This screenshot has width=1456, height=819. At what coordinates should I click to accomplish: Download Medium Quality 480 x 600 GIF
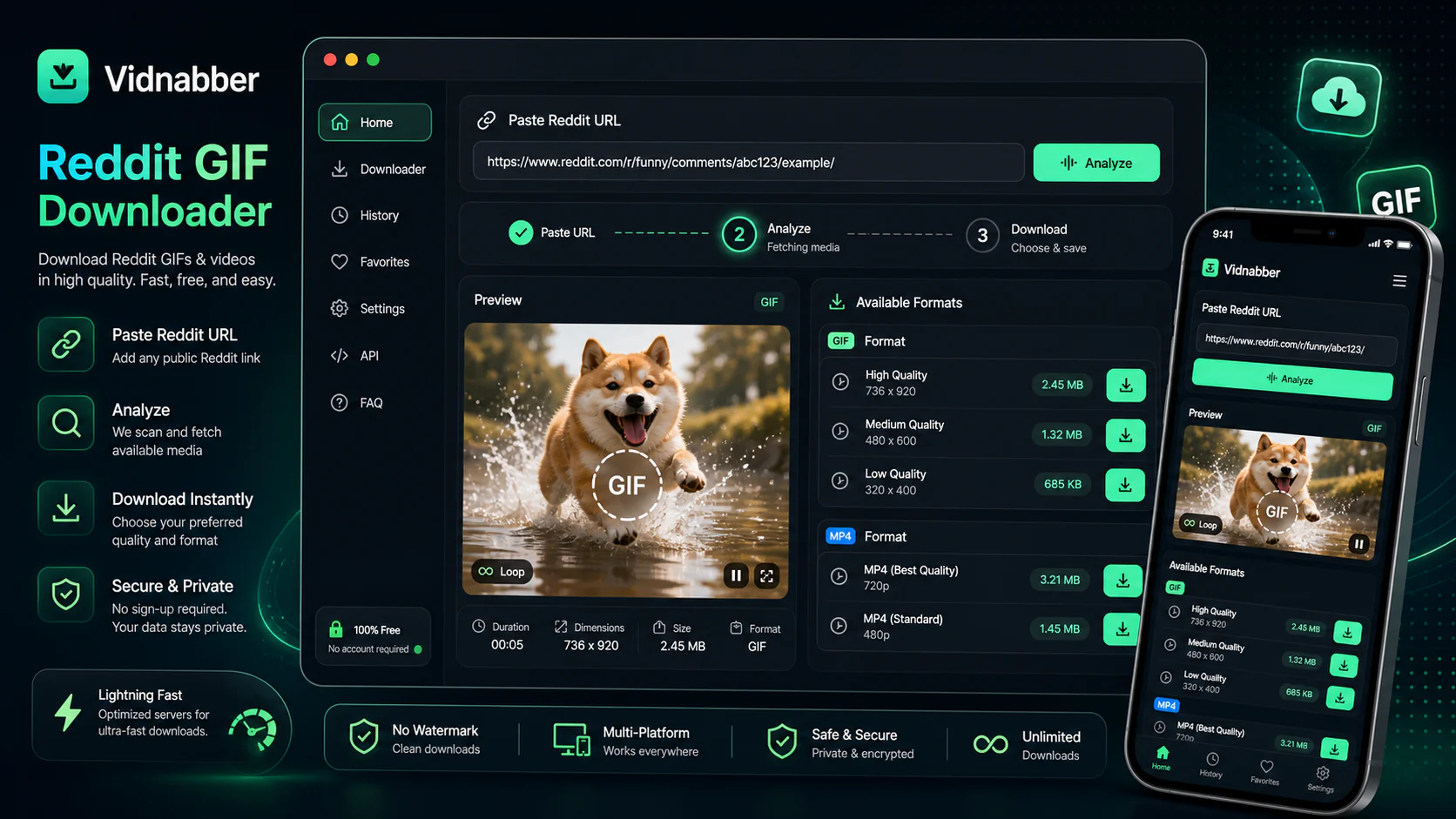1125,434
